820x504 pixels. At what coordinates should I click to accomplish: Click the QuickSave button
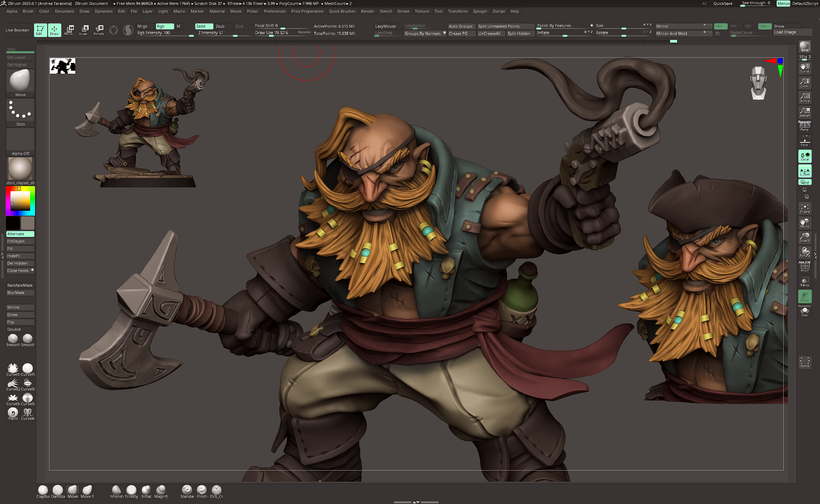tap(723, 4)
